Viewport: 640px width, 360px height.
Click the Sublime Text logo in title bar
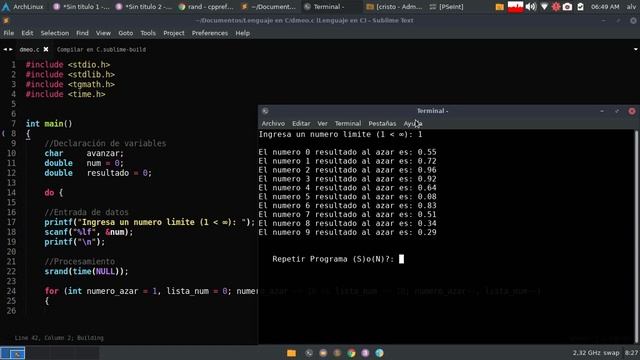click(x=6, y=20)
